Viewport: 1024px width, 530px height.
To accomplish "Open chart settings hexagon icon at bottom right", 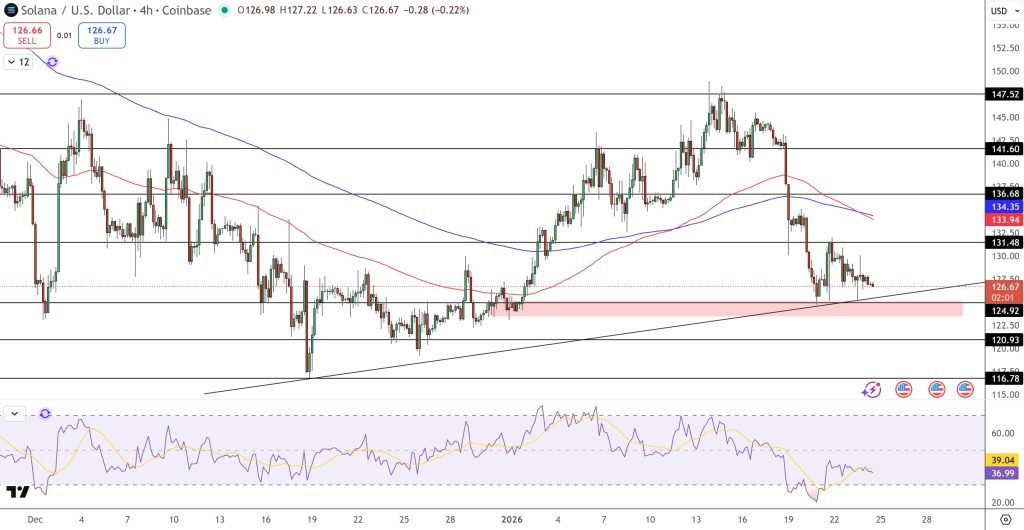I will coord(1005,520).
